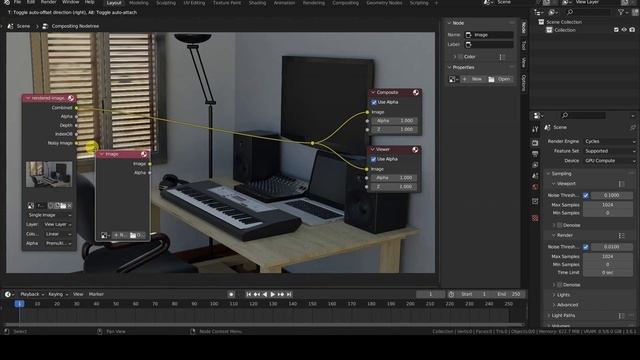The height and width of the screenshot is (360, 640).
Task: Click the folder icon in Image node
Action: 133,235
